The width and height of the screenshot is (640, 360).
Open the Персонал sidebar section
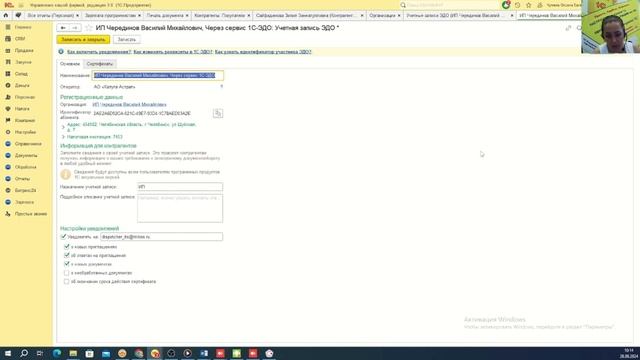(x=24, y=97)
